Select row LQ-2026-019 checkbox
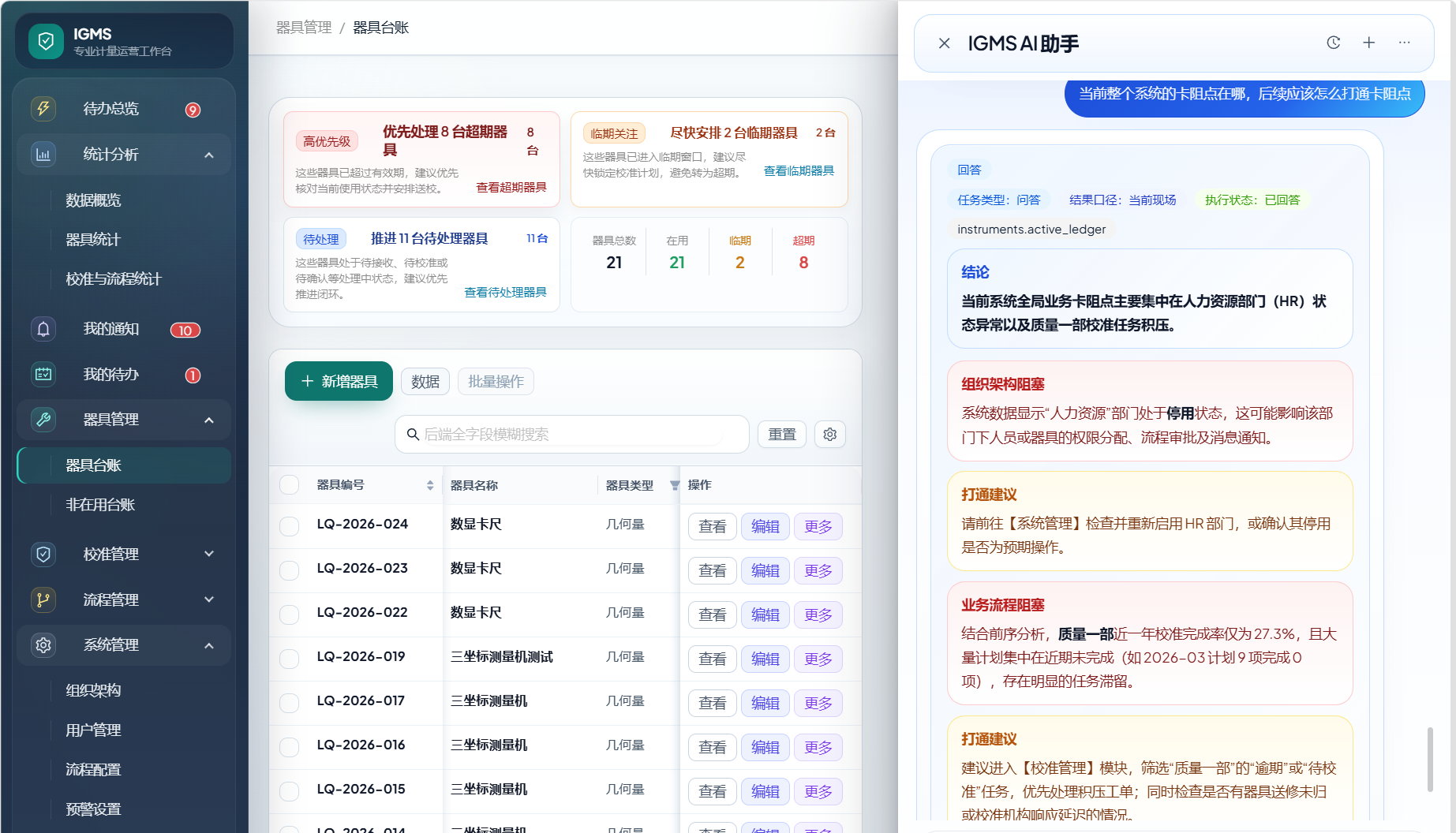1456x833 pixels. (x=290, y=659)
